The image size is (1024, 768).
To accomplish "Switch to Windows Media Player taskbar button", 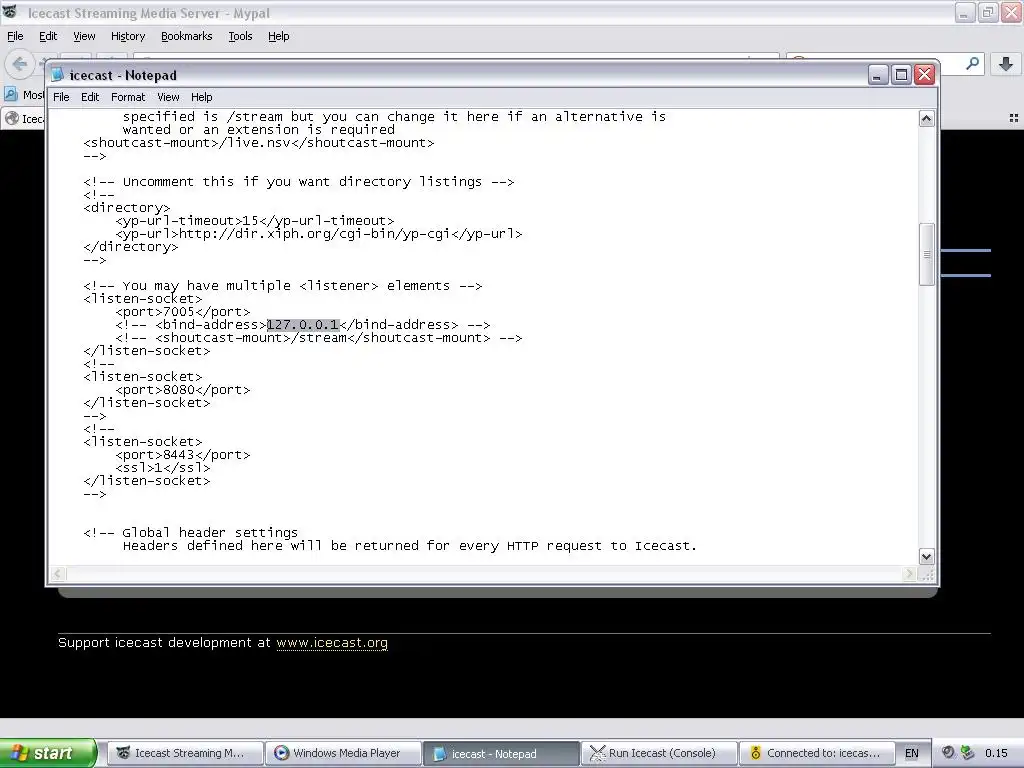I will (343, 753).
